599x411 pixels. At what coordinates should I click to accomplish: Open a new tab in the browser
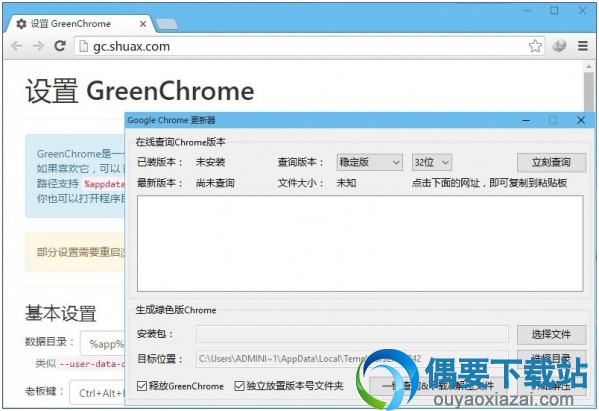(x=167, y=24)
